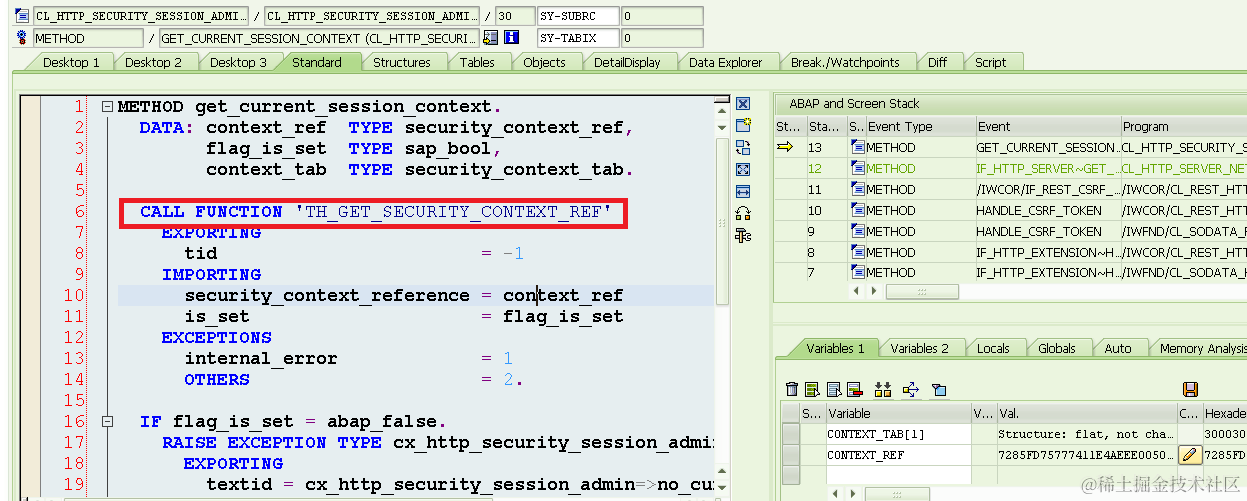The height and width of the screenshot is (501, 1247).
Task: Switch to the Globals tab
Action: click(1056, 348)
